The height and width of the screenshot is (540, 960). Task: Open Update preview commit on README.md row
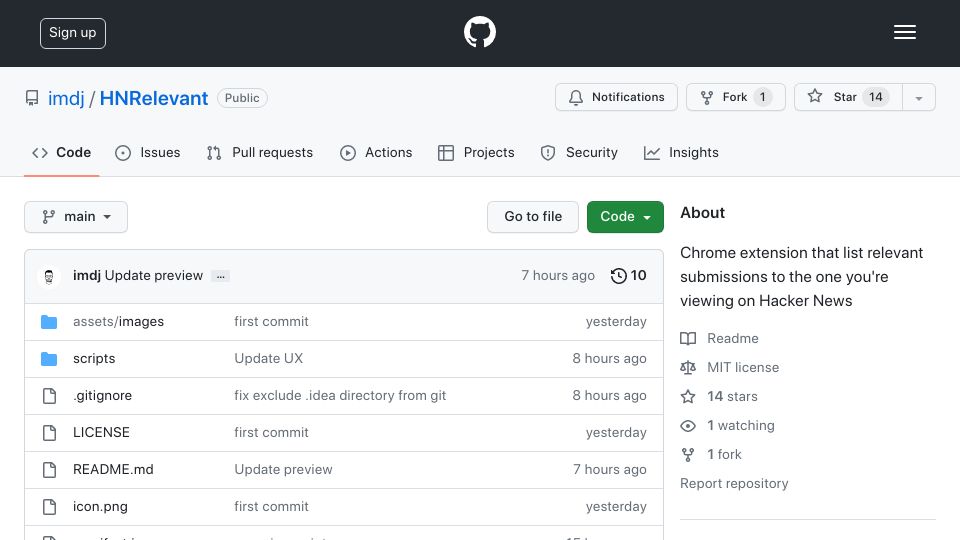tap(283, 470)
